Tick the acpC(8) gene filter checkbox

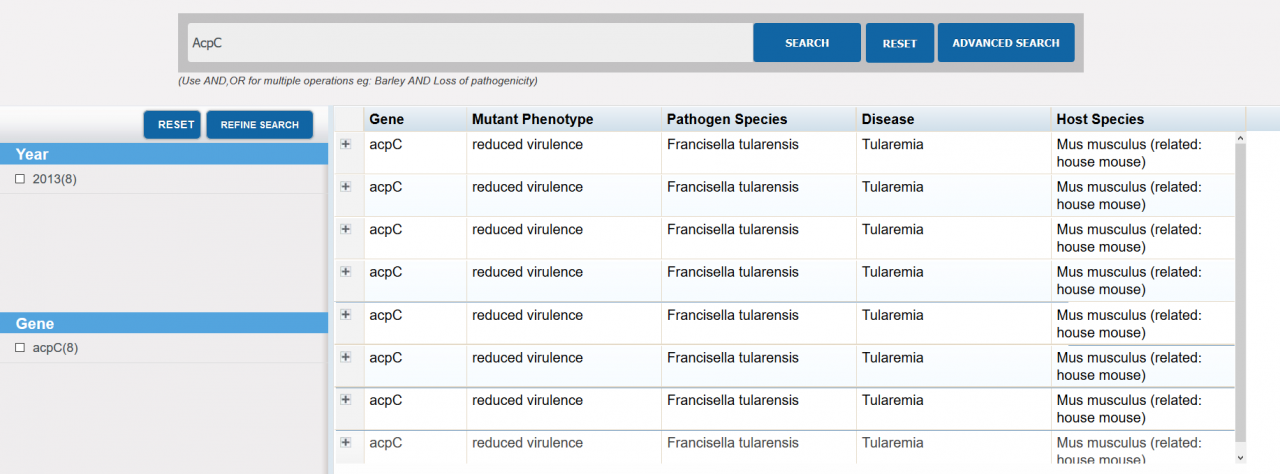click(x=20, y=348)
